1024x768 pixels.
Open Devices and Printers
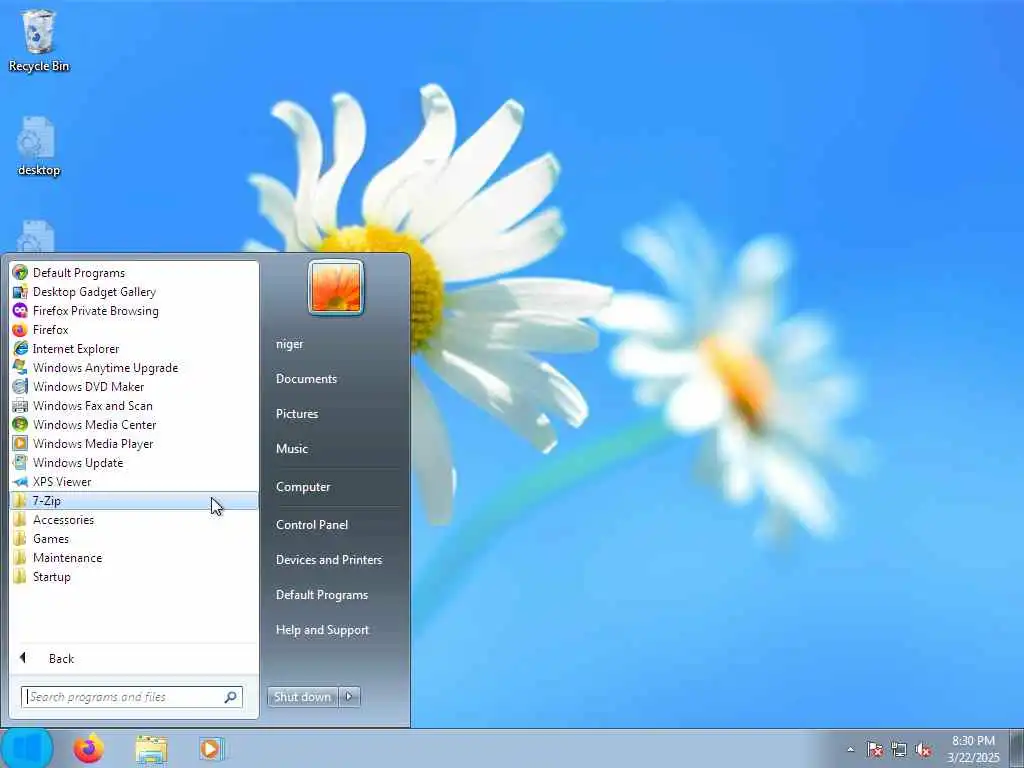point(329,560)
